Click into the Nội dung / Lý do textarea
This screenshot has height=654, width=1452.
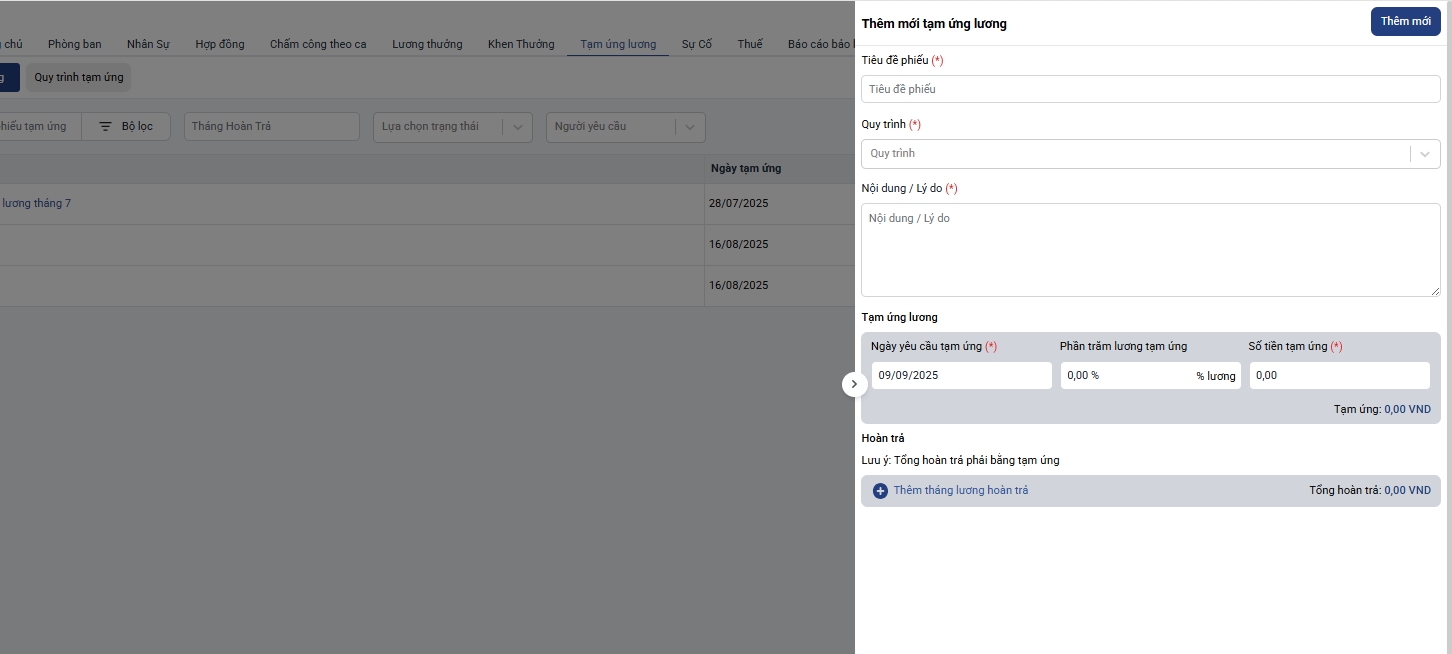click(1150, 250)
